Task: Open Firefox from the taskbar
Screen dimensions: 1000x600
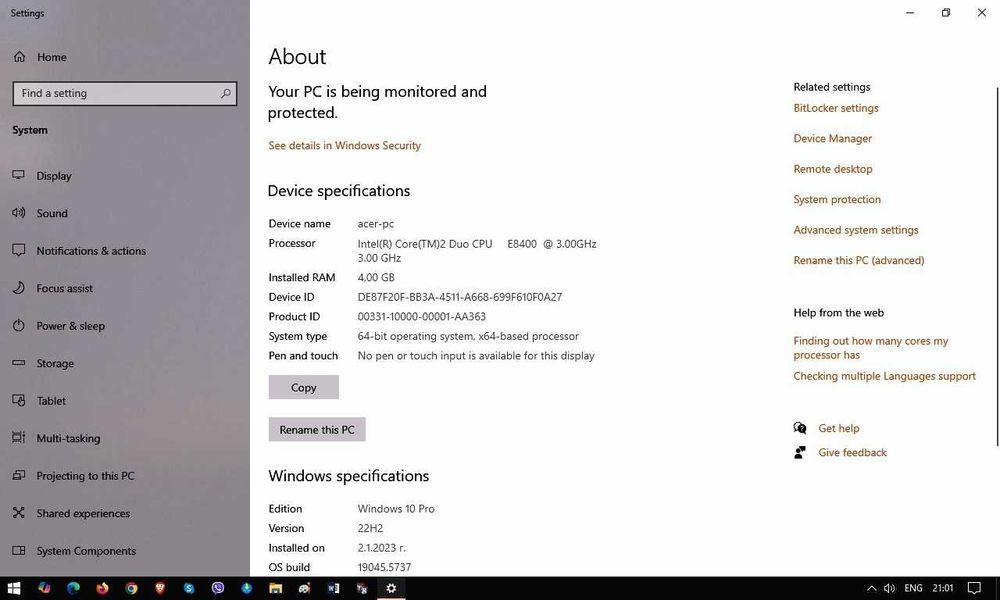Action: pyautogui.click(x=102, y=588)
